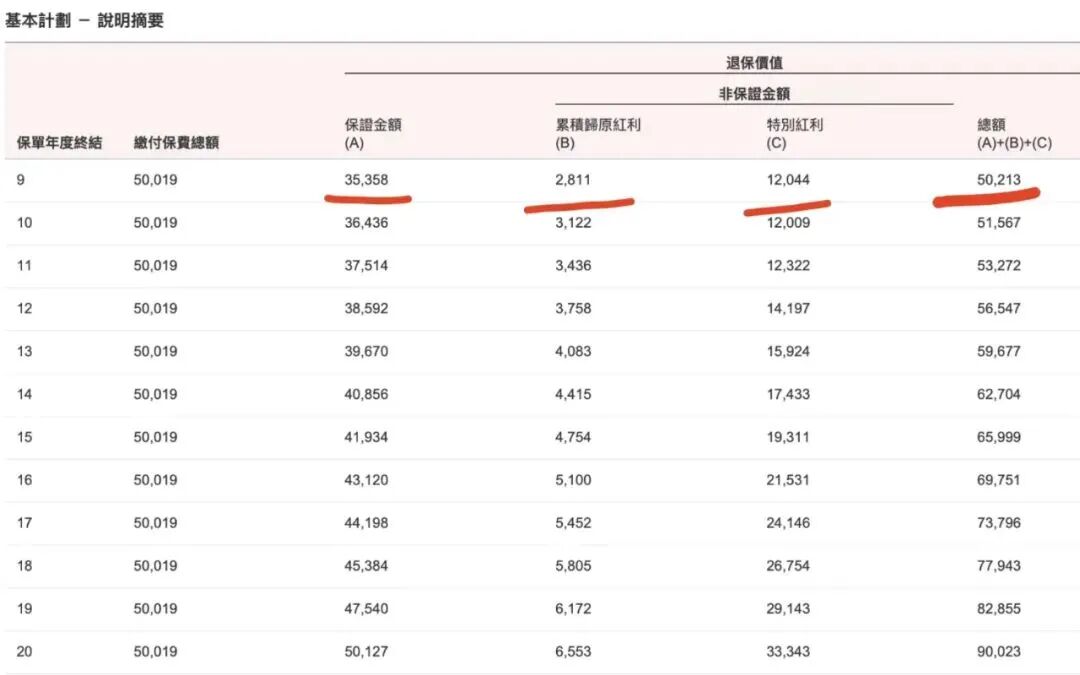Click reversionary bonus 4,754

coord(573,437)
